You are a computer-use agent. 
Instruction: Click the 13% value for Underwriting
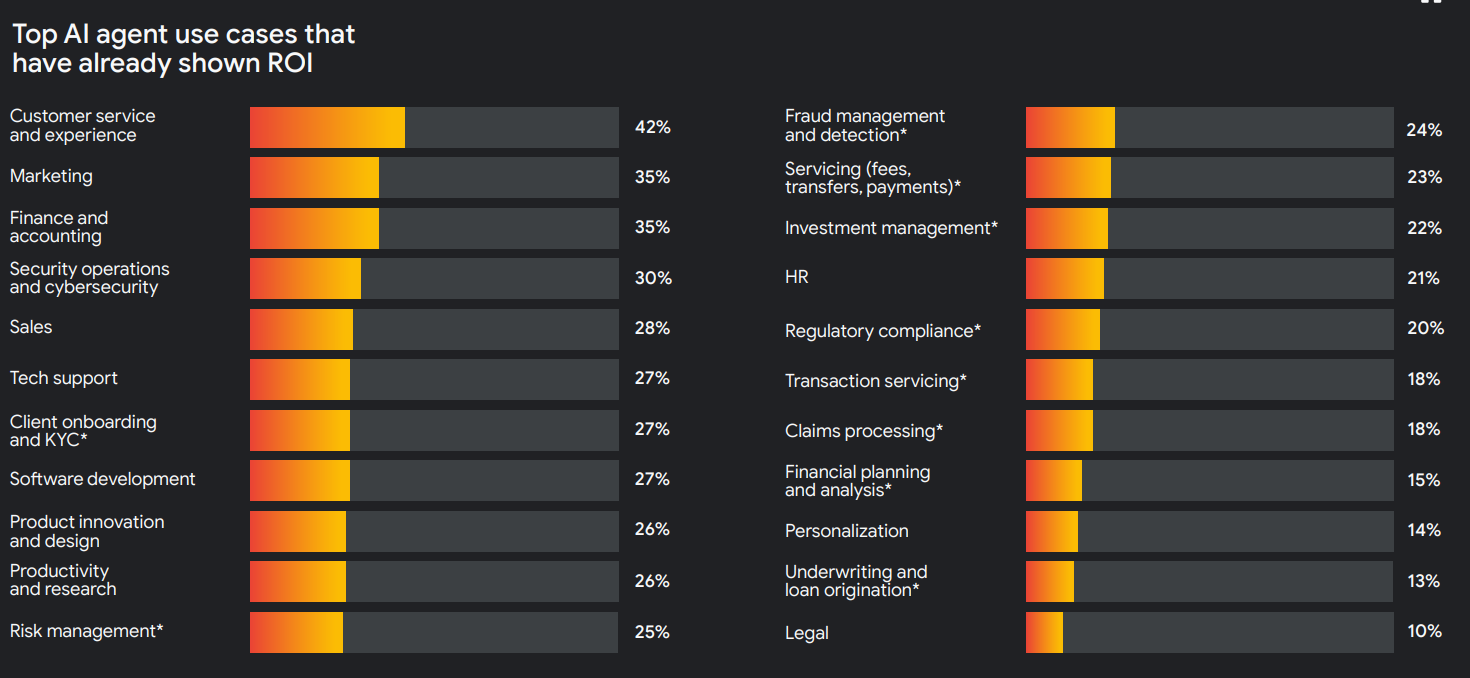(x=1424, y=581)
